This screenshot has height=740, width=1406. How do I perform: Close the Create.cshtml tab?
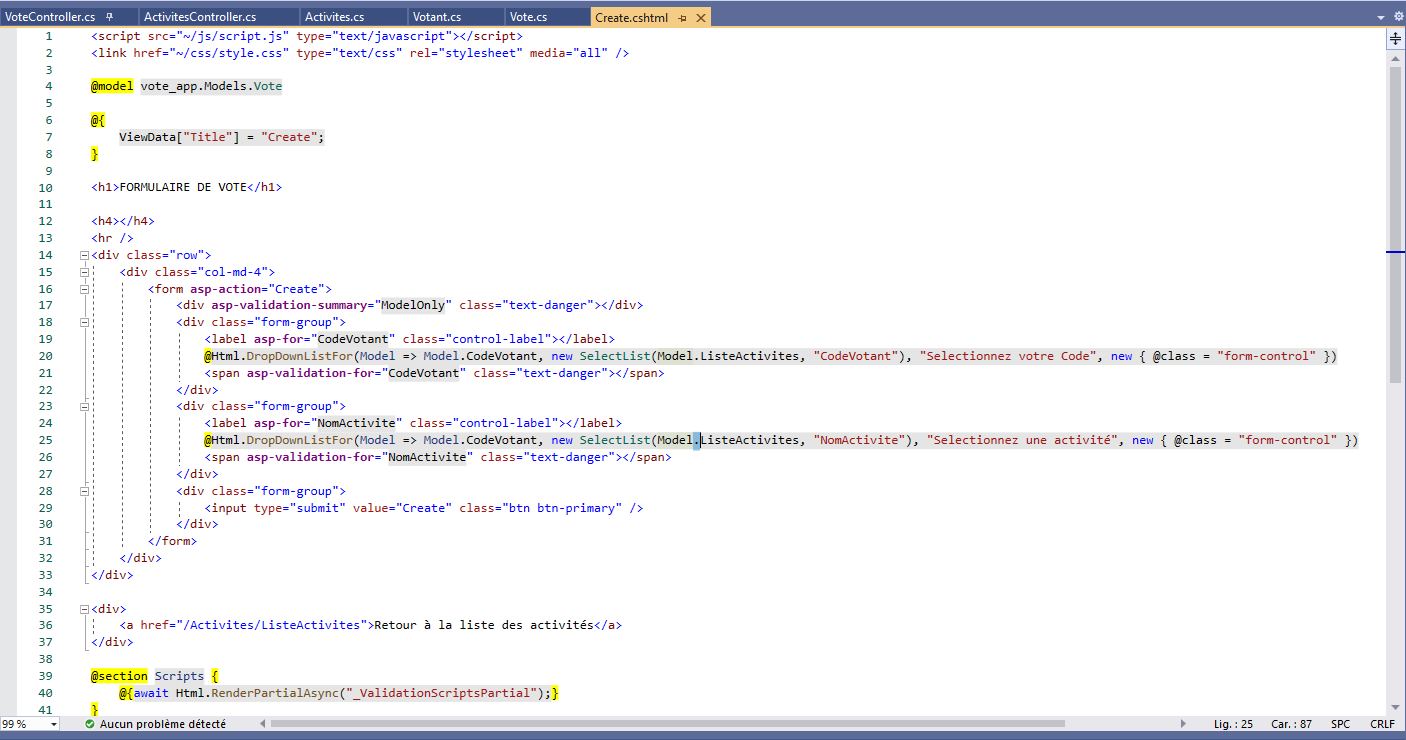pos(700,18)
